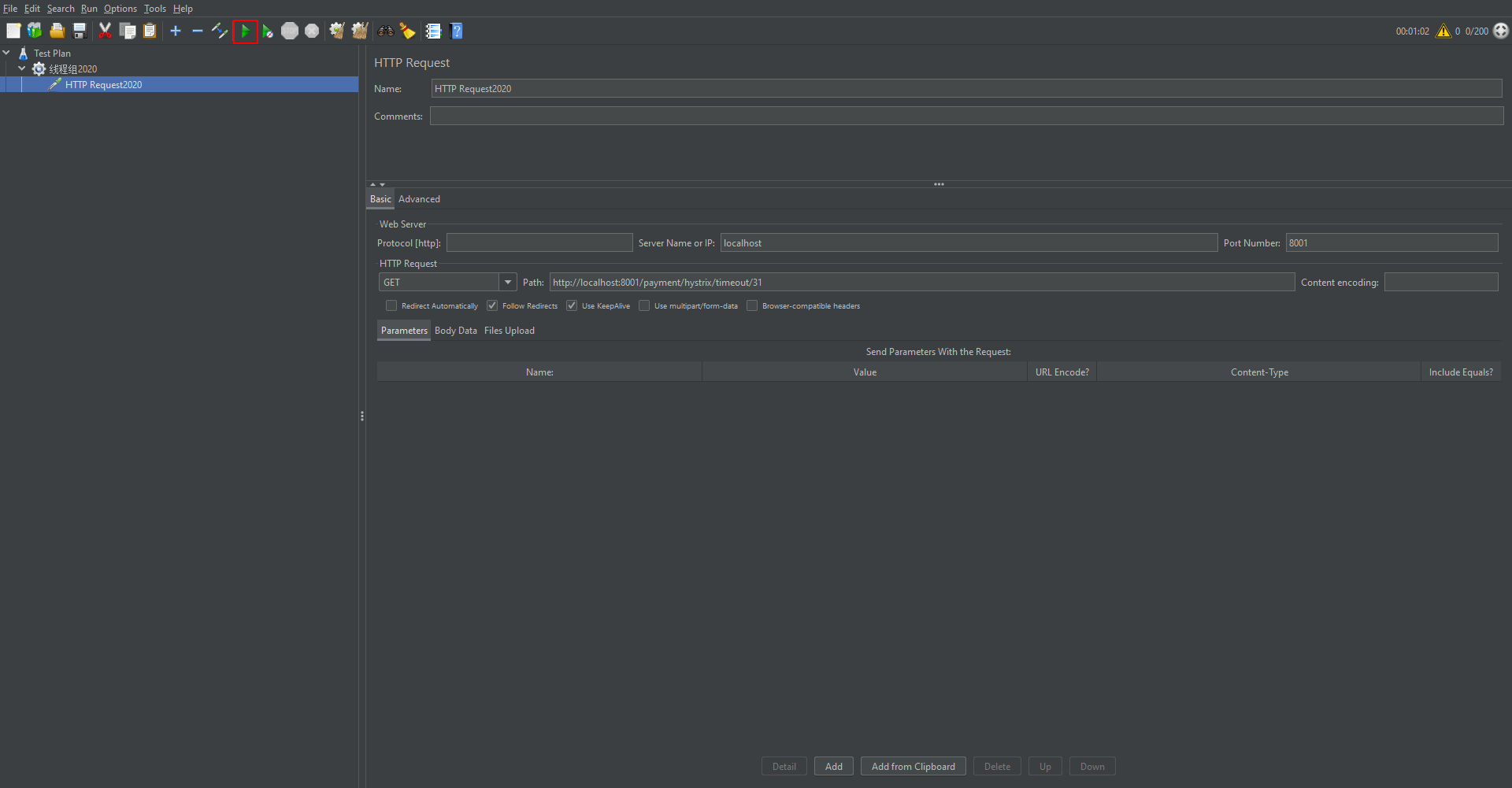Open the help book icon

coord(456,31)
